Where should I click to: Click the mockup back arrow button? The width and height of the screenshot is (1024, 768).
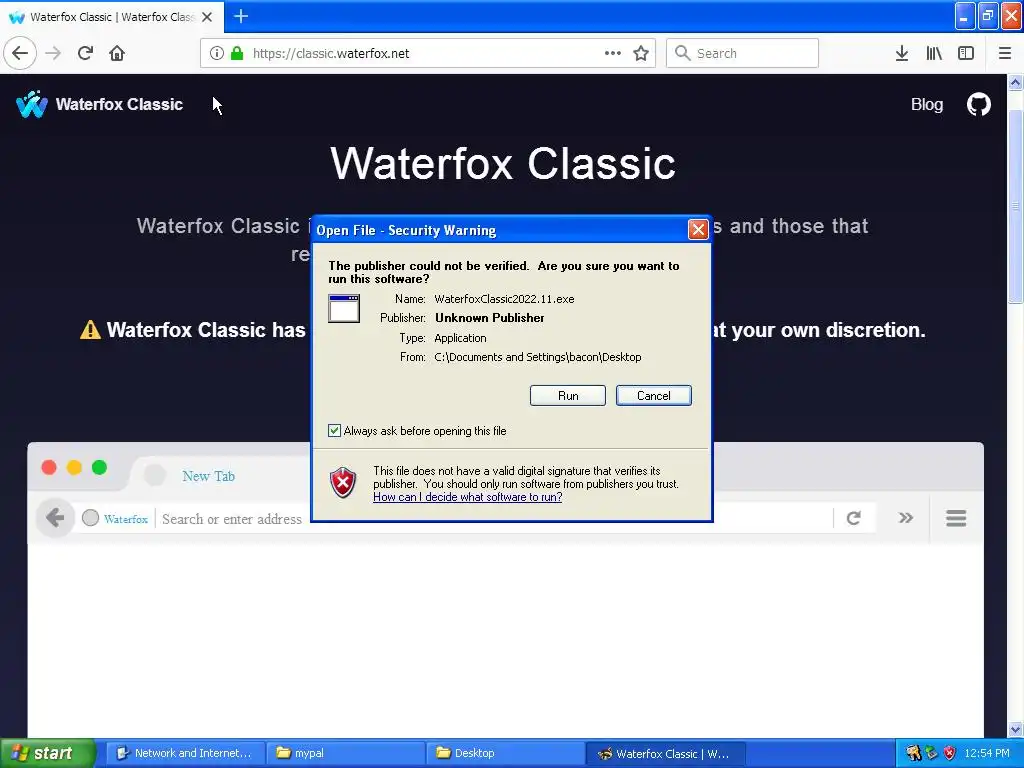coord(56,518)
